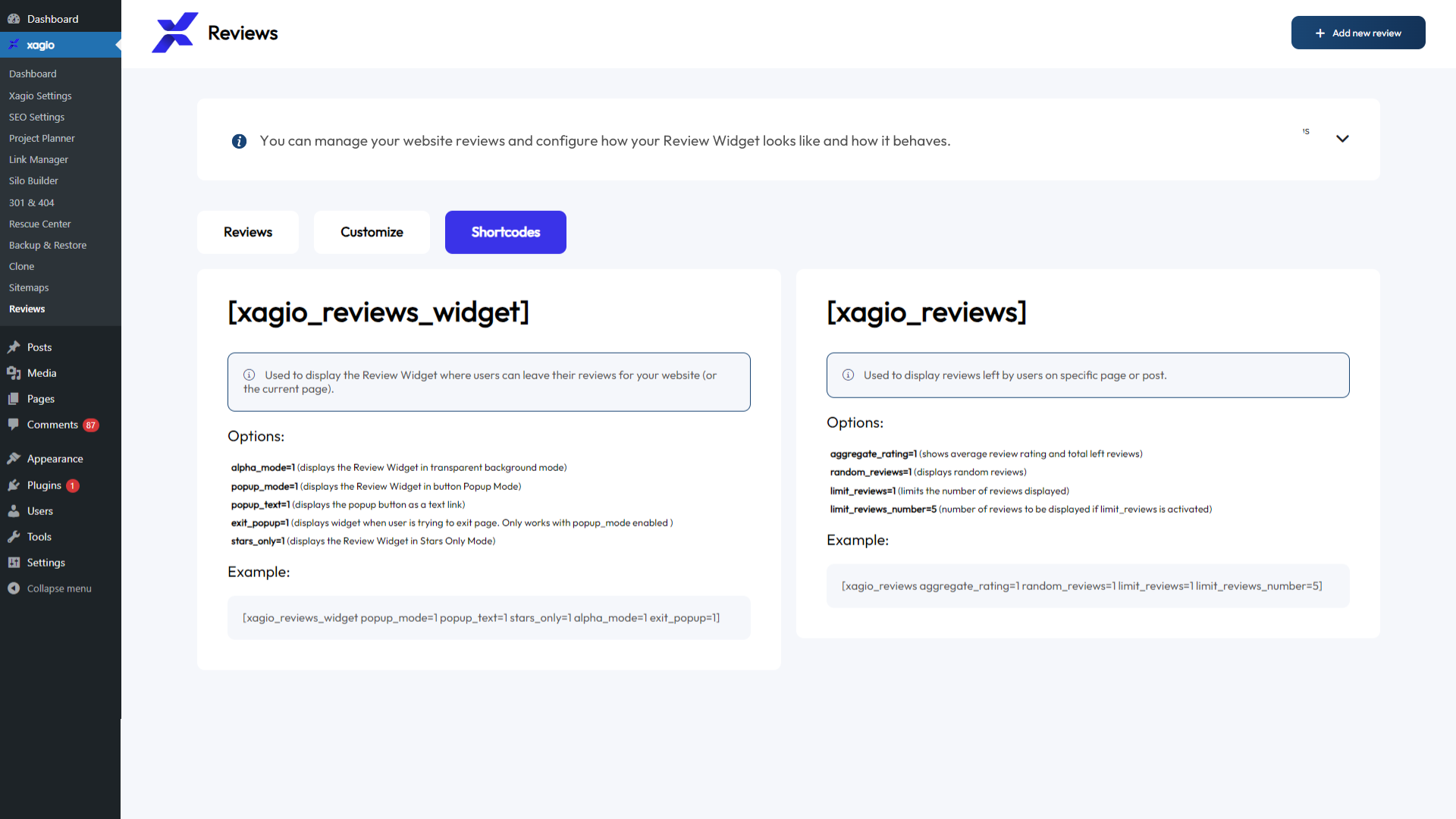
Task: Collapse the review management notice with its chevron
Action: click(1342, 139)
